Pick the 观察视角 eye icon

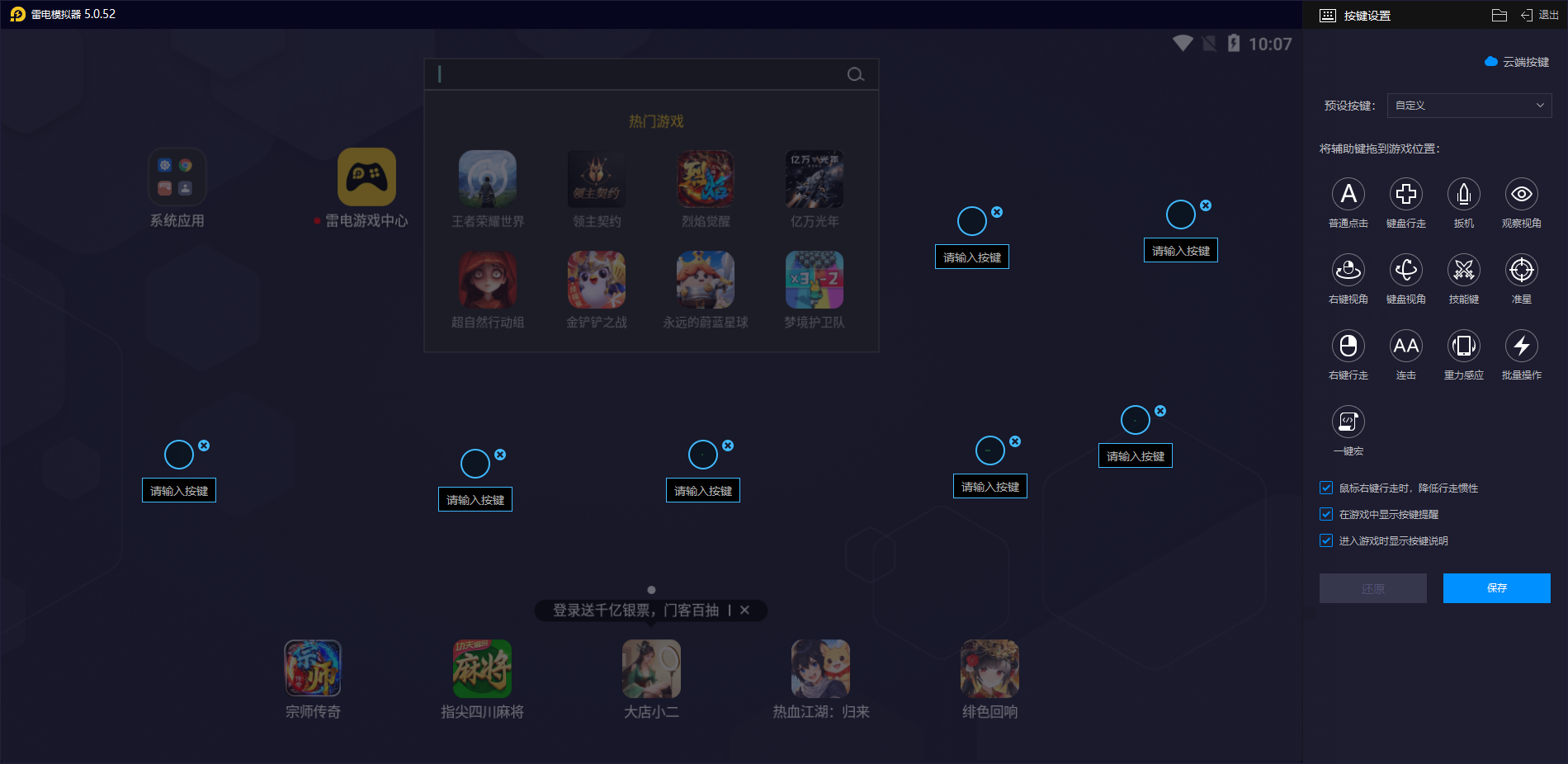[1522, 194]
